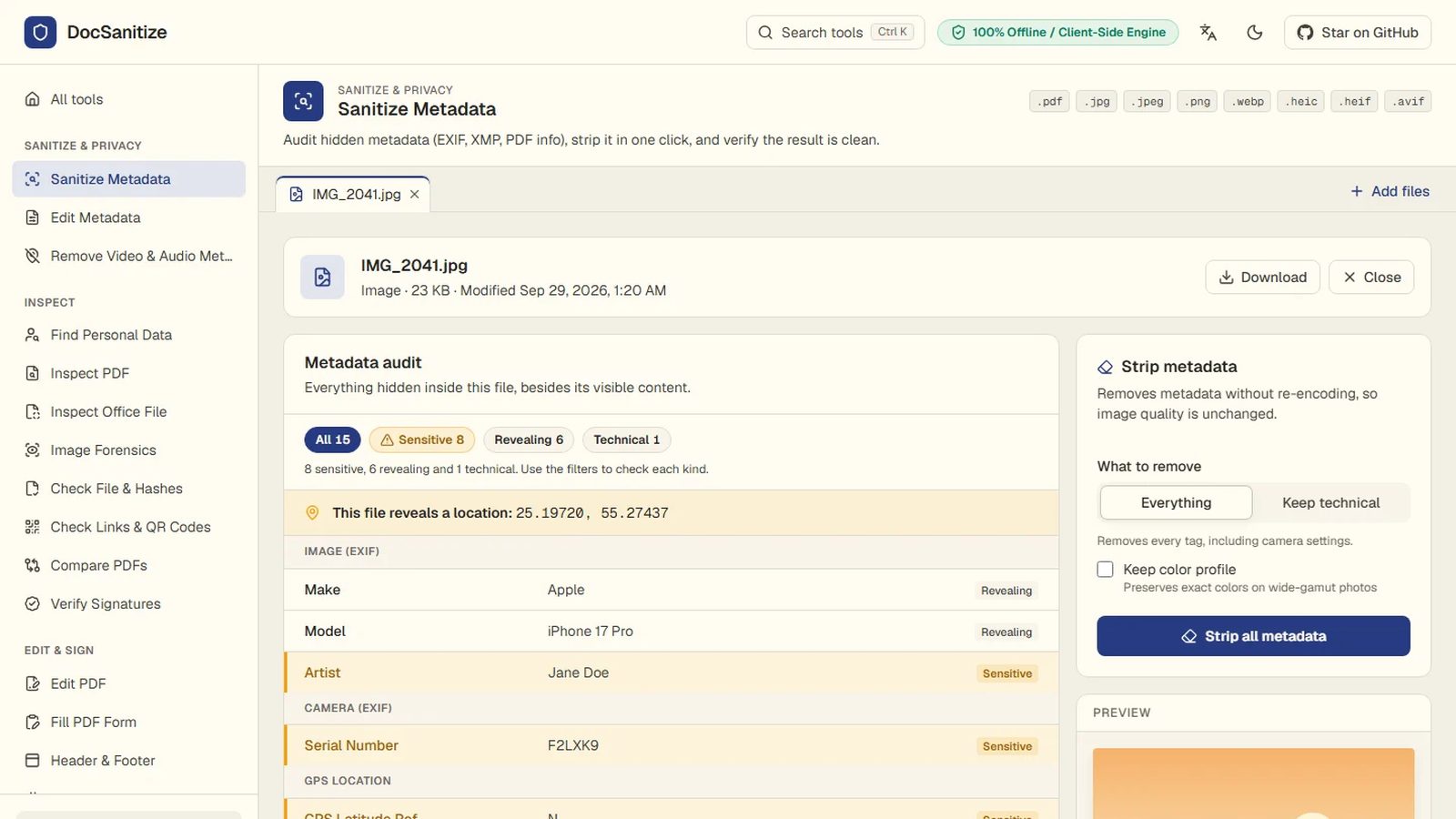Click the Find Personal Data icon

(x=33, y=335)
